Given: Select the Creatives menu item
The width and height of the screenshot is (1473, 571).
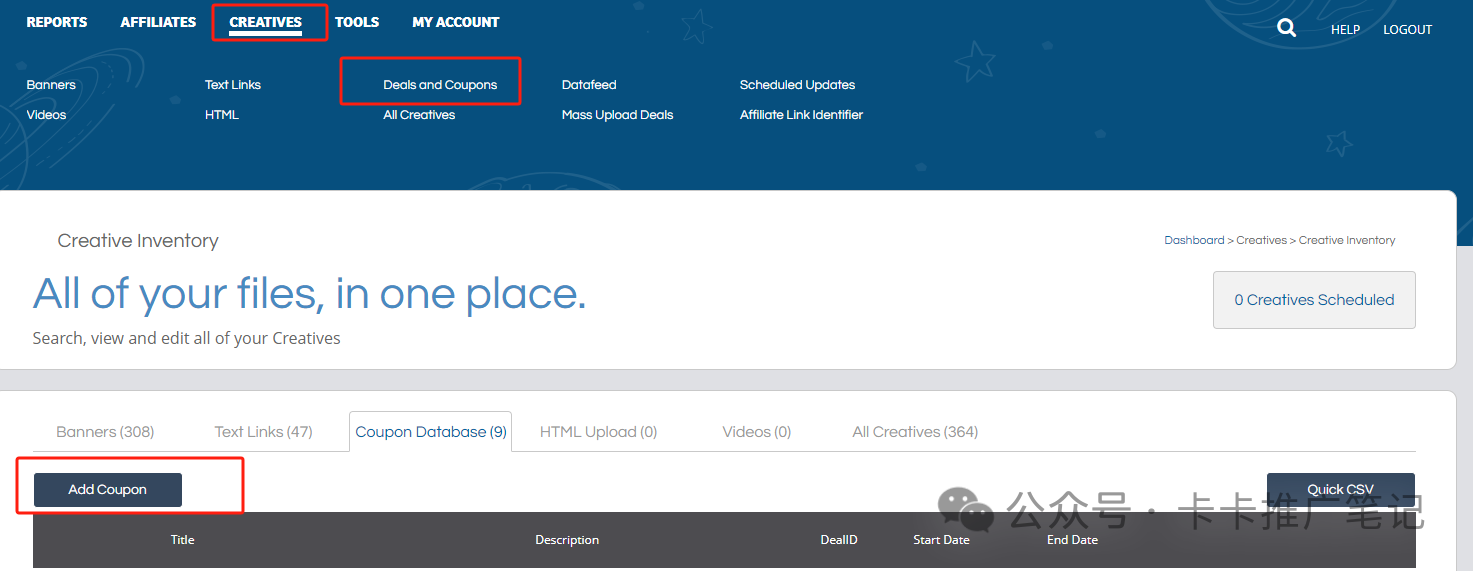Looking at the screenshot, I should pos(265,22).
